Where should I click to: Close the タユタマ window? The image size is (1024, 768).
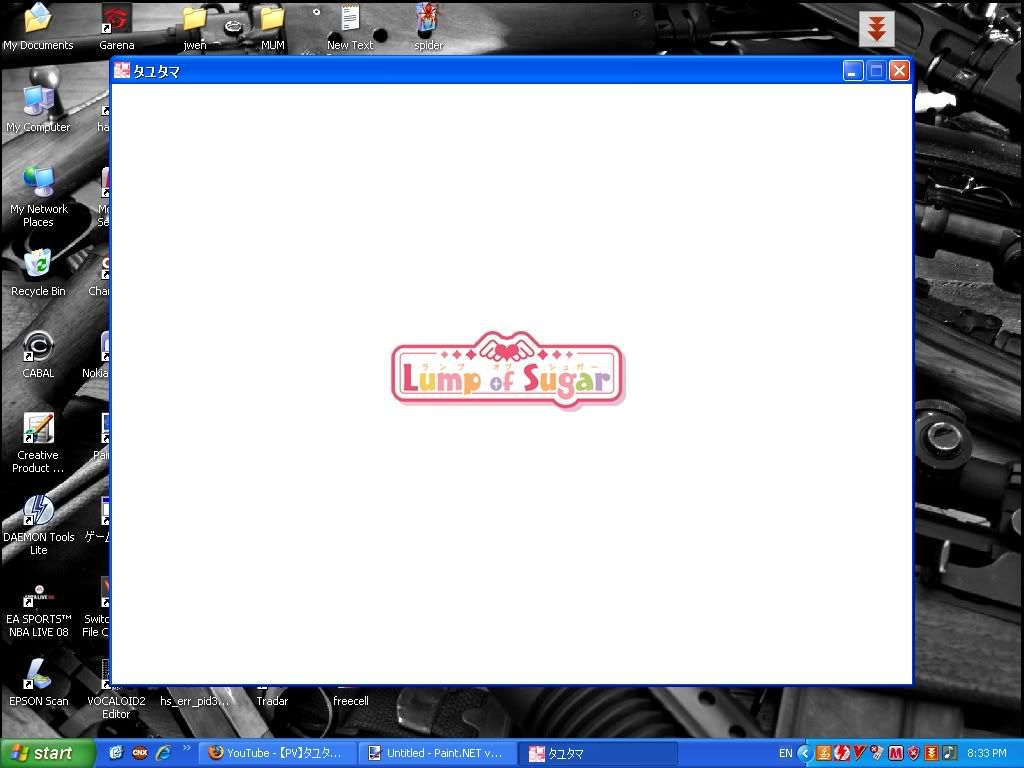pos(899,71)
